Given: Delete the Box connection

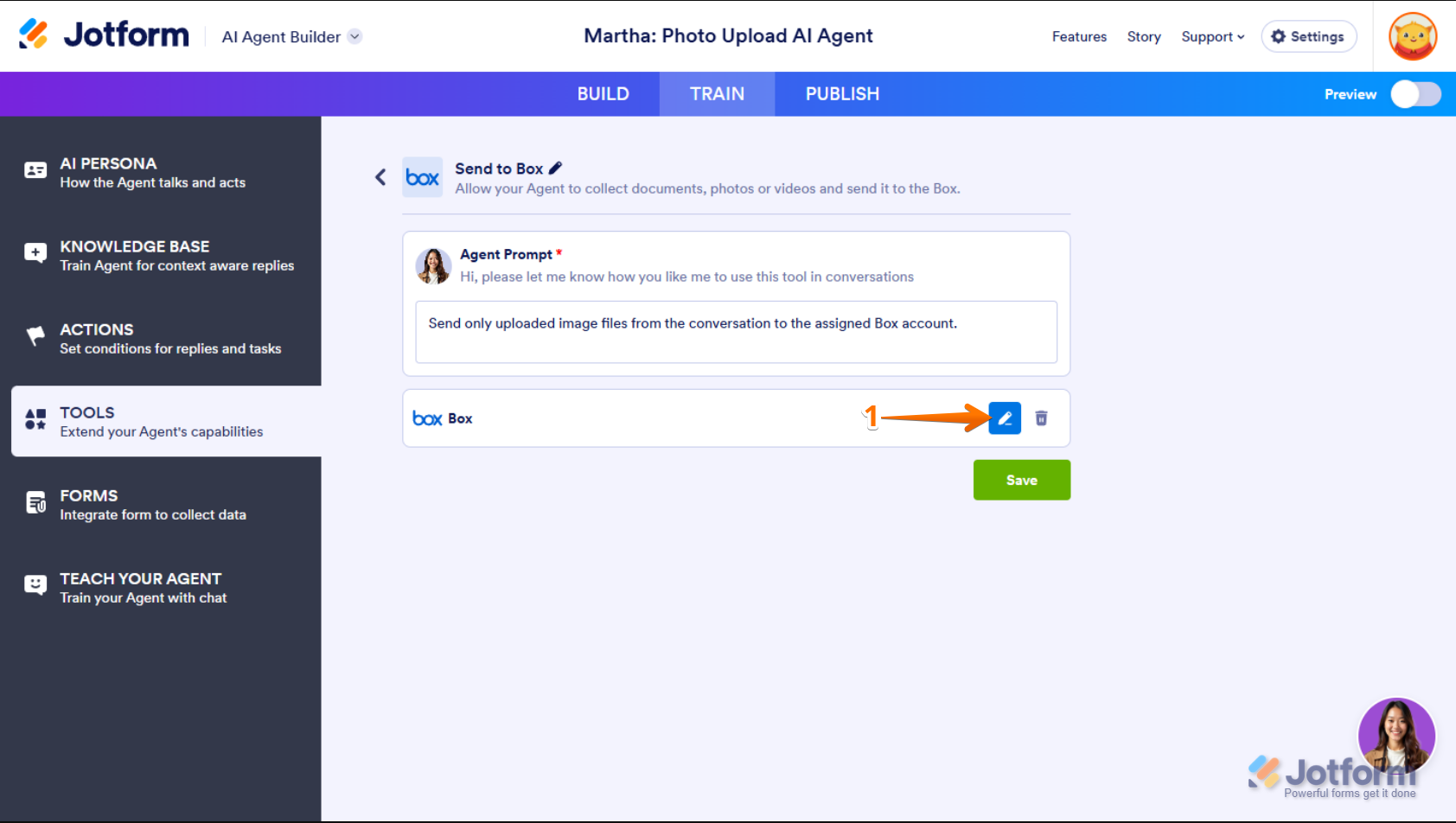Looking at the screenshot, I should (1042, 418).
